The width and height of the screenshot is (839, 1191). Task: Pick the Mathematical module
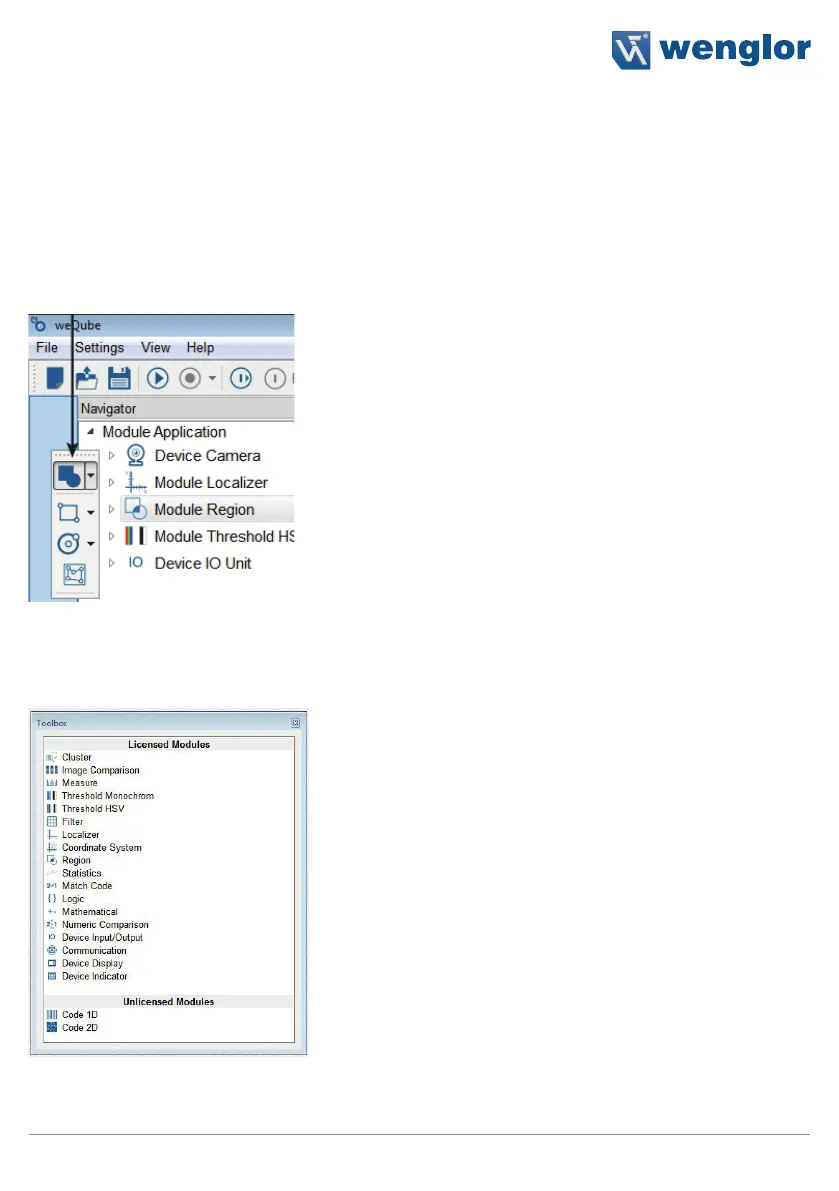(x=90, y=911)
